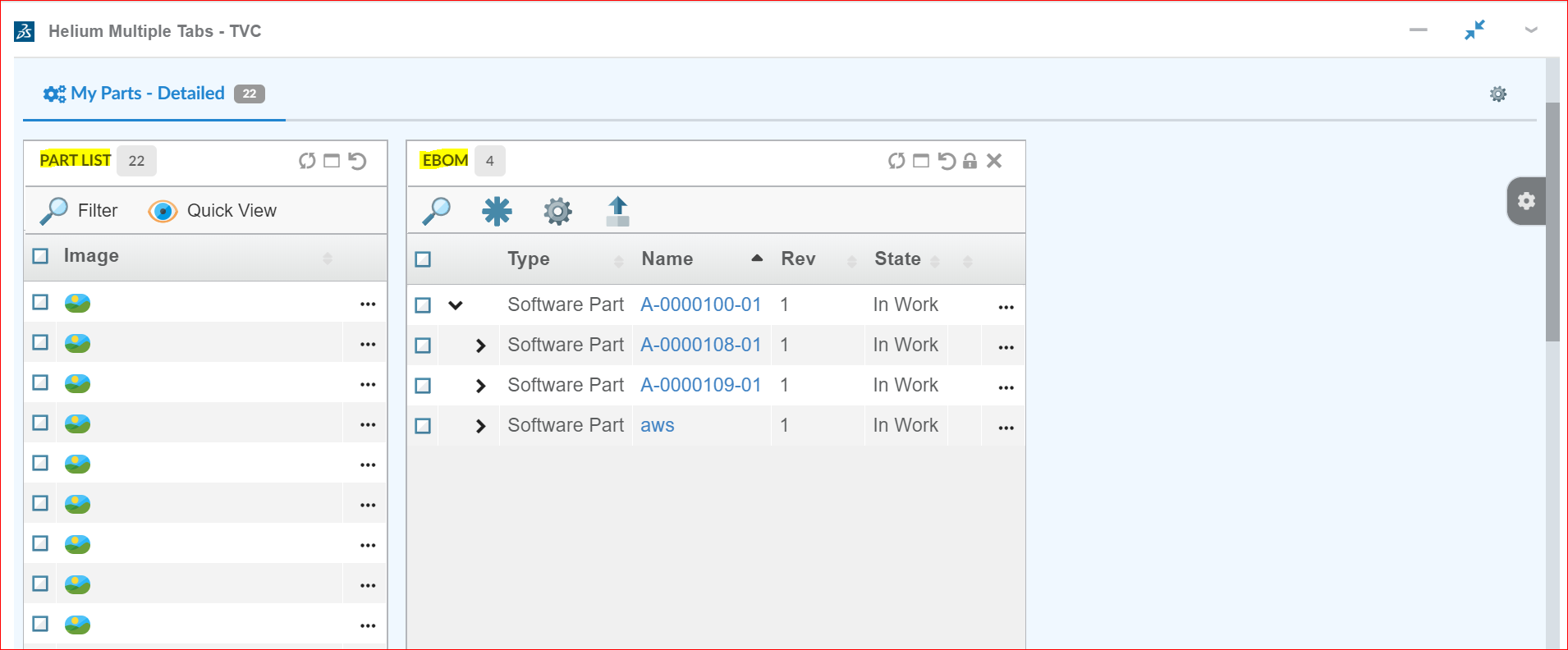Click the vertical scrollbar on the right
The width and height of the screenshot is (1568, 650).
(1552, 222)
